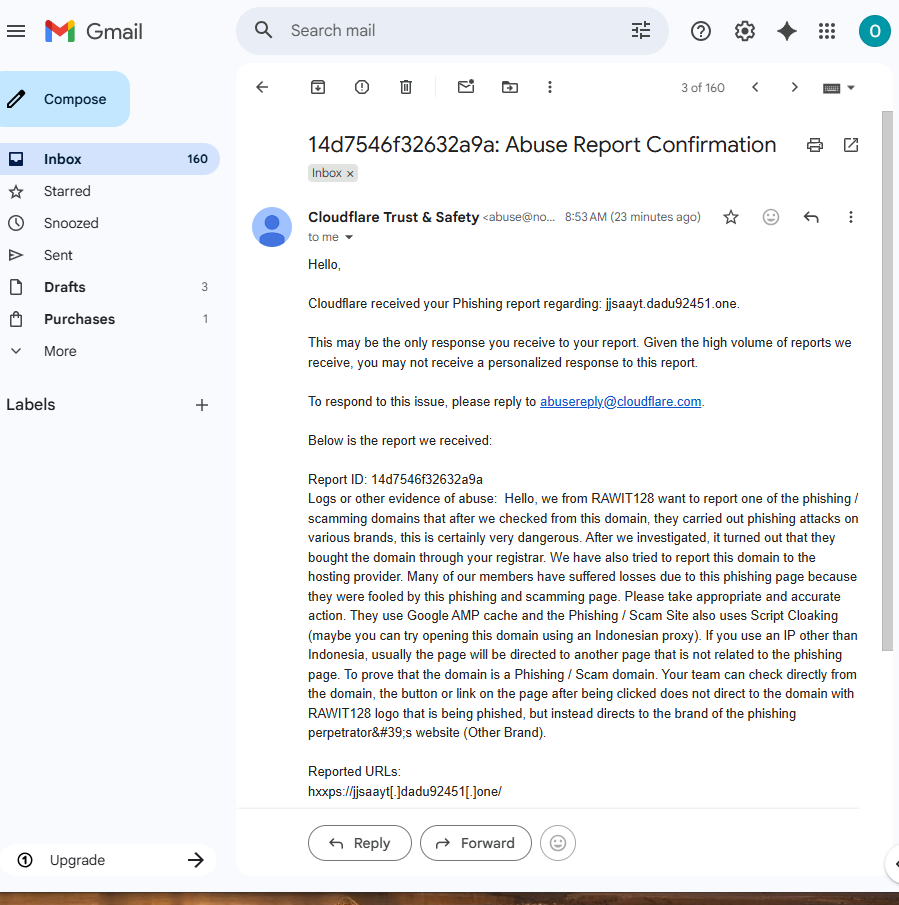This screenshot has height=905, width=899.
Task: Open the Inbox folder
Action: [x=109, y=159]
